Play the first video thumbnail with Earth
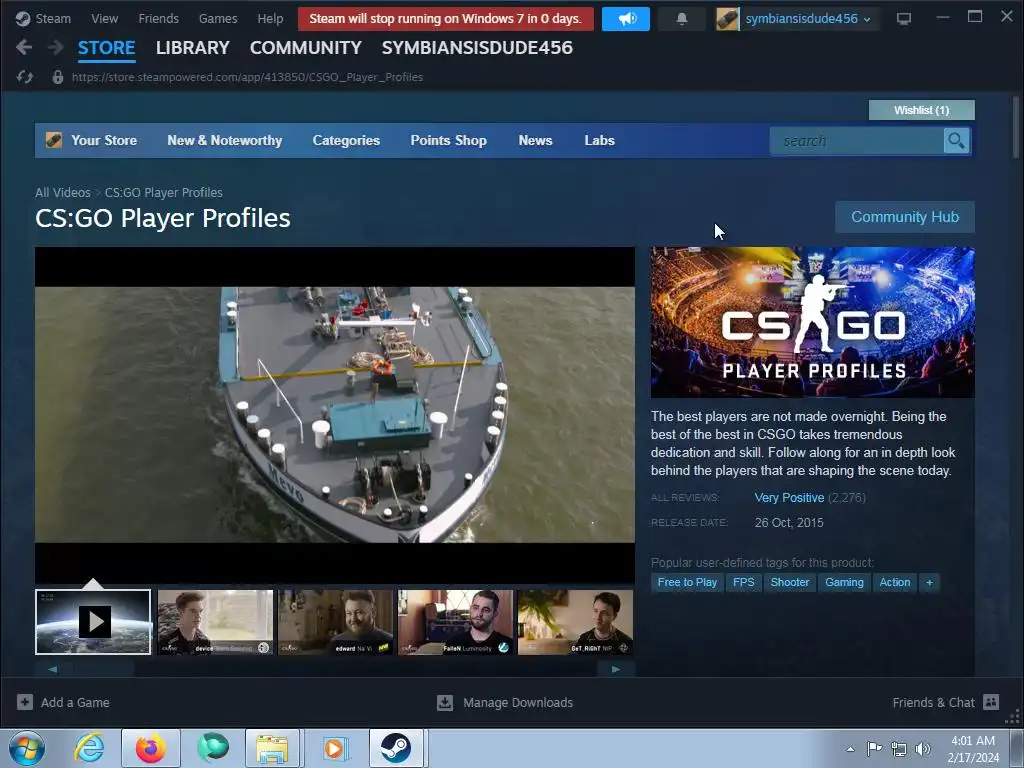Image resolution: width=1024 pixels, height=768 pixels. point(93,622)
